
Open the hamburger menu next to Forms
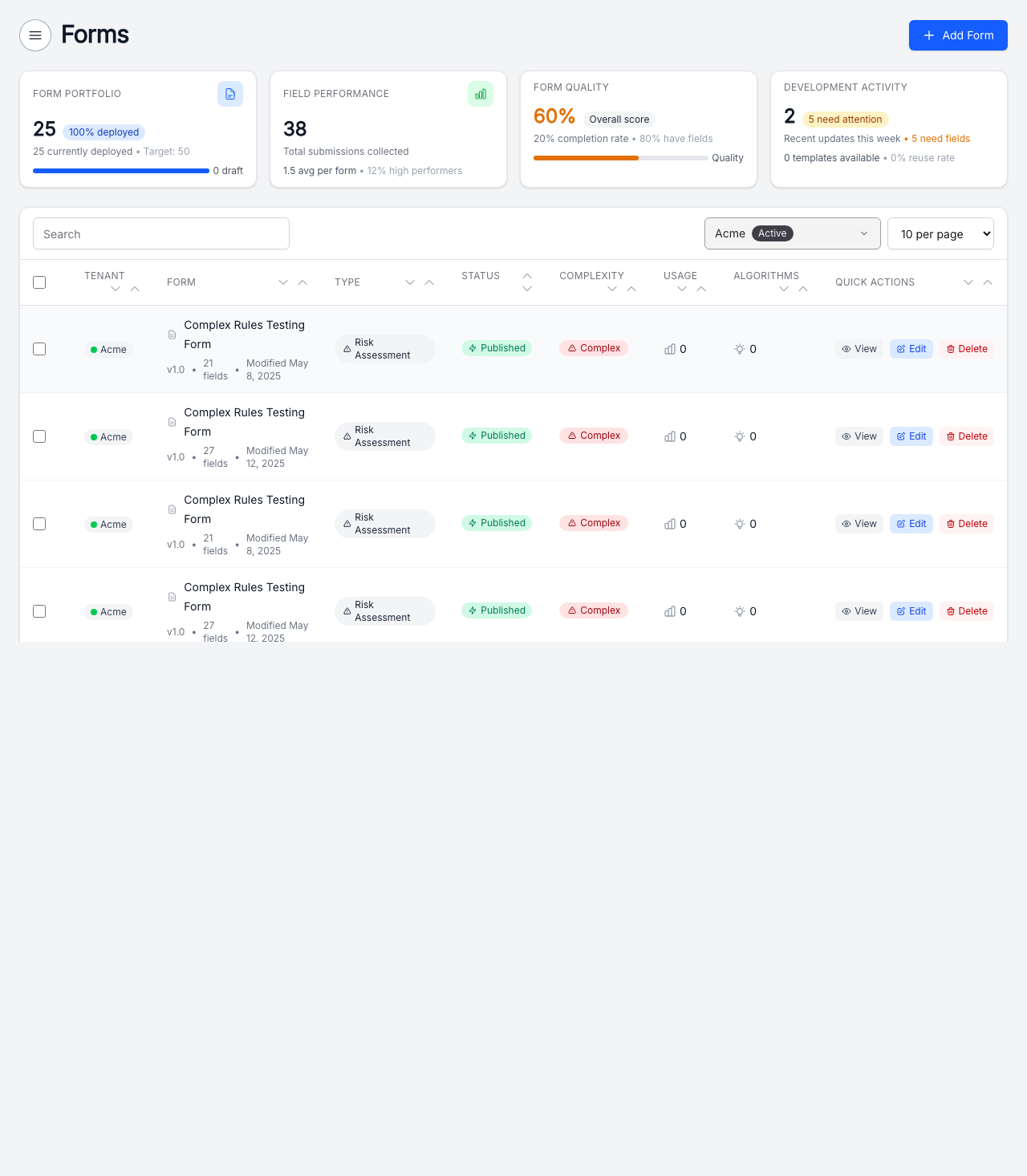tap(35, 35)
